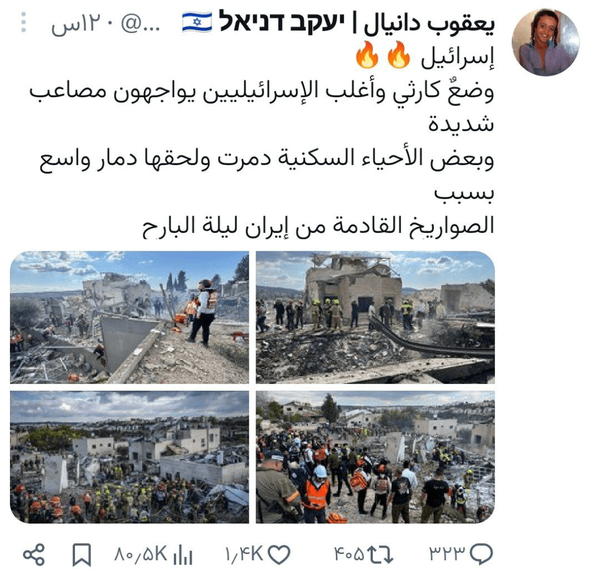Open the share icon

(x=34, y=554)
